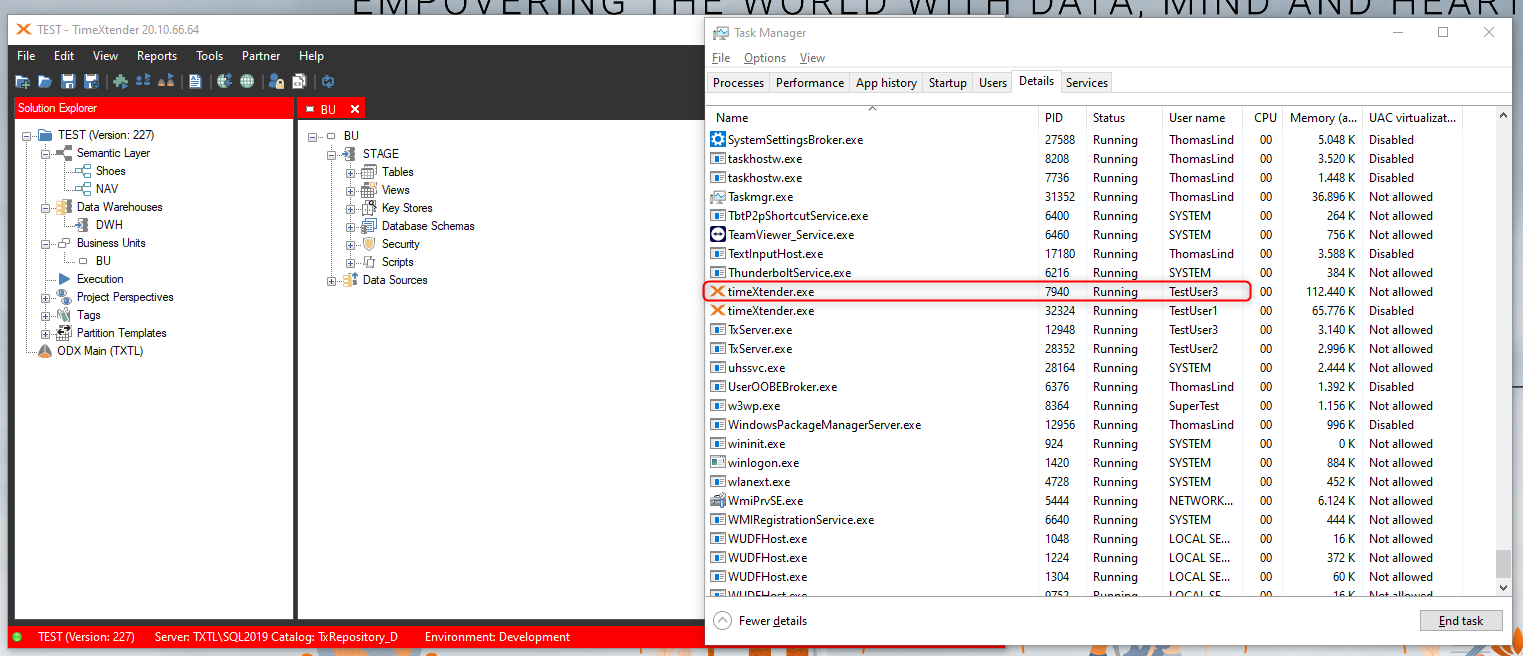Expand the Views node
The image size is (1523, 656).
[351, 190]
